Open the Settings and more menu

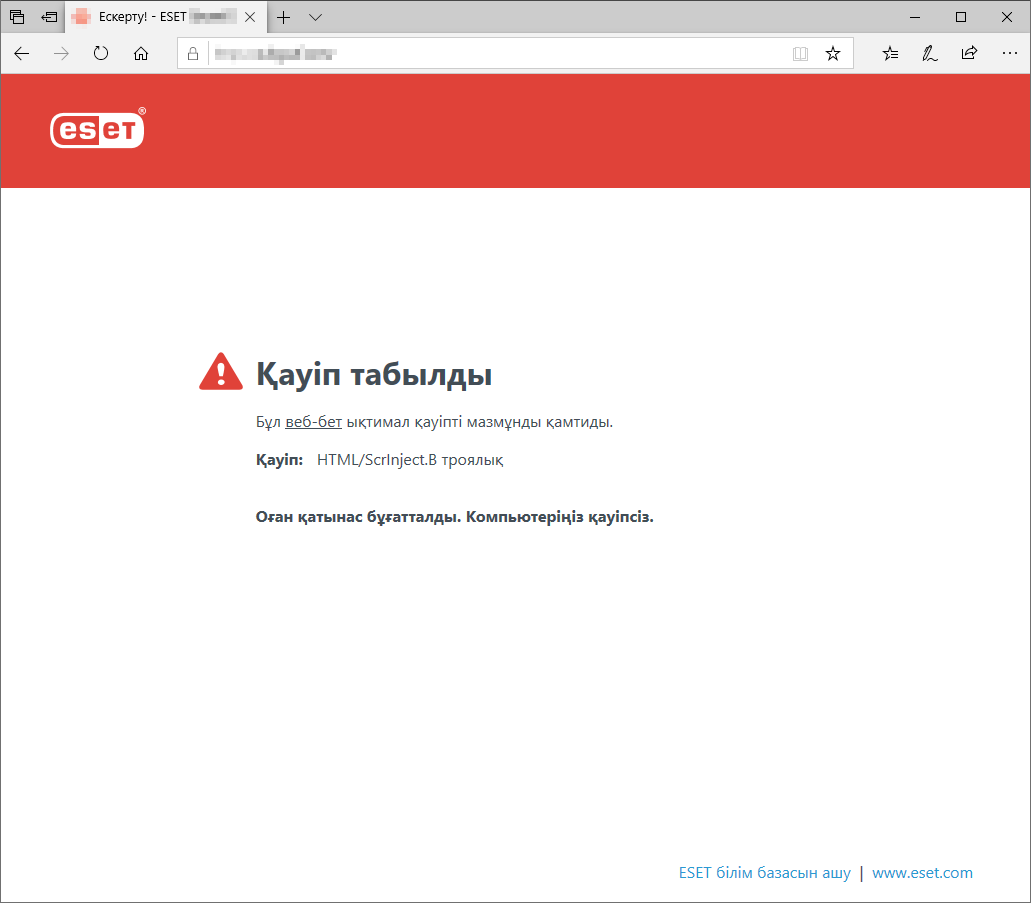[x=1010, y=53]
